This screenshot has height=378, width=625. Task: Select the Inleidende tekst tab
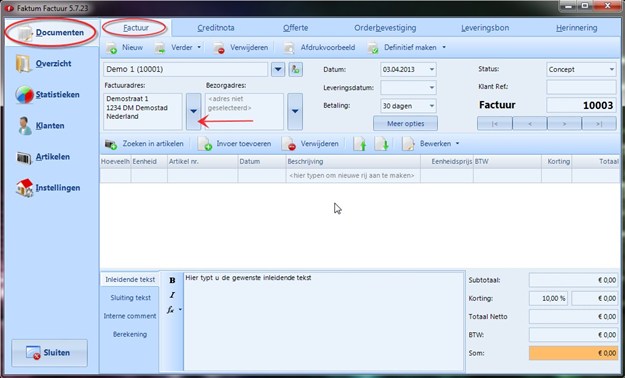pyautogui.click(x=130, y=280)
